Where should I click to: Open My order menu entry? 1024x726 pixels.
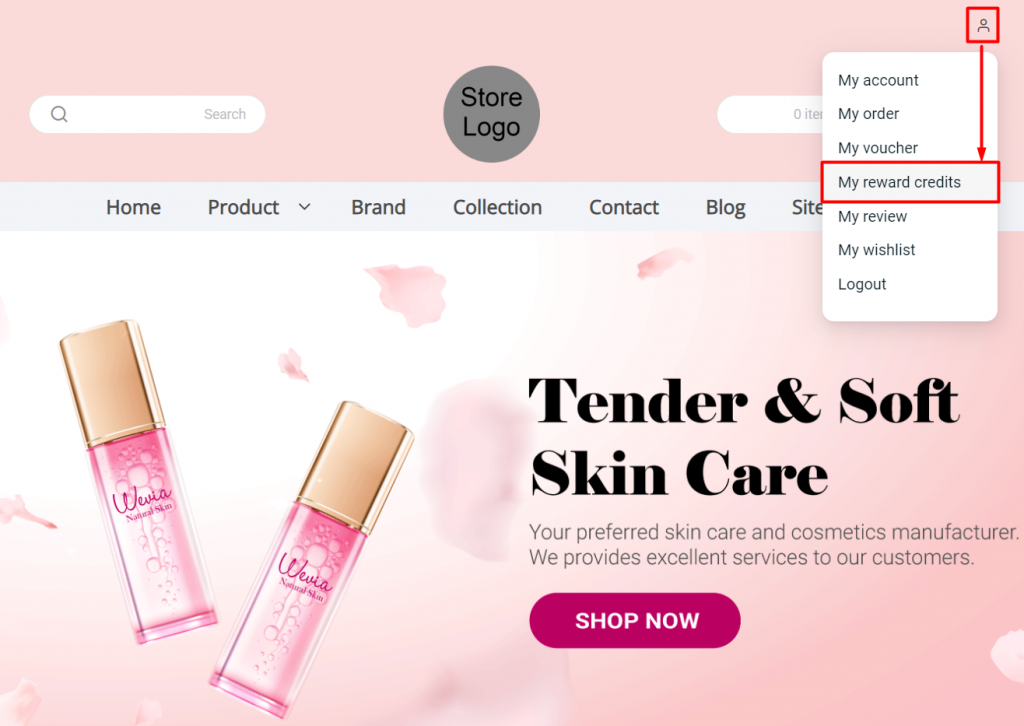tap(868, 114)
